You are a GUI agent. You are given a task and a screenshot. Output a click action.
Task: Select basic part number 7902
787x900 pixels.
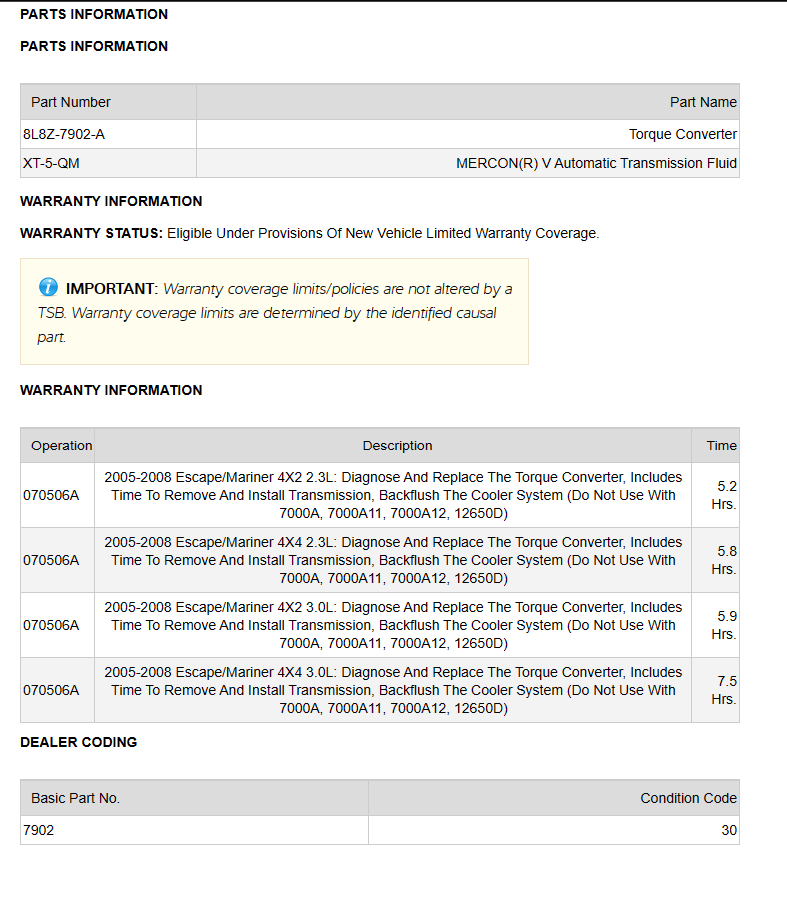[x=39, y=830]
